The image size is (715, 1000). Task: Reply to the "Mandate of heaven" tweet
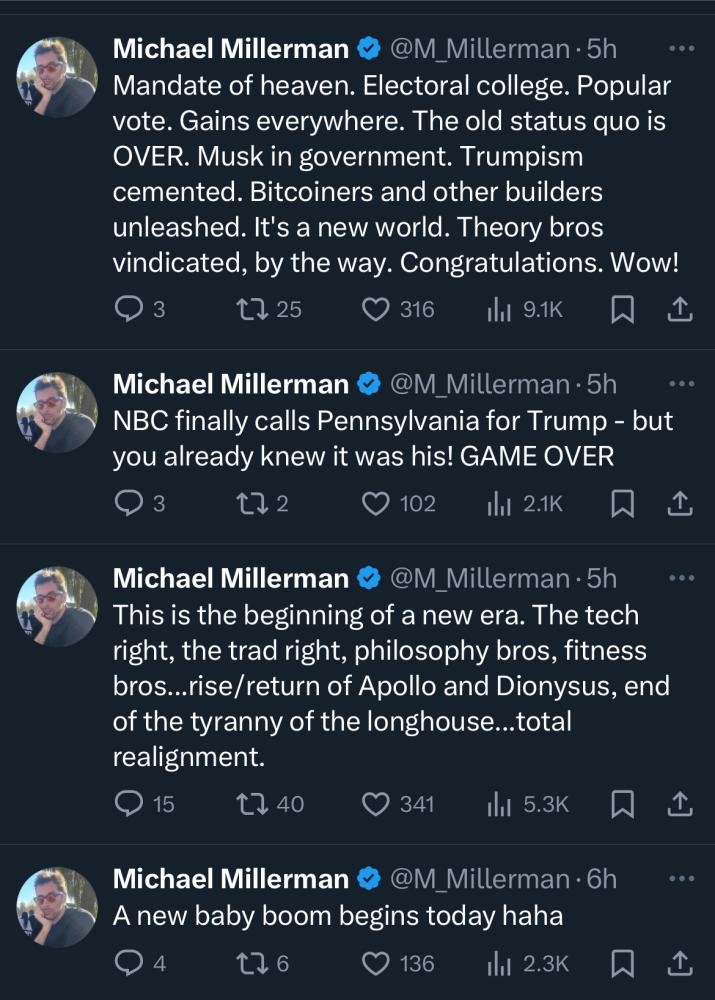tap(130, 310)
